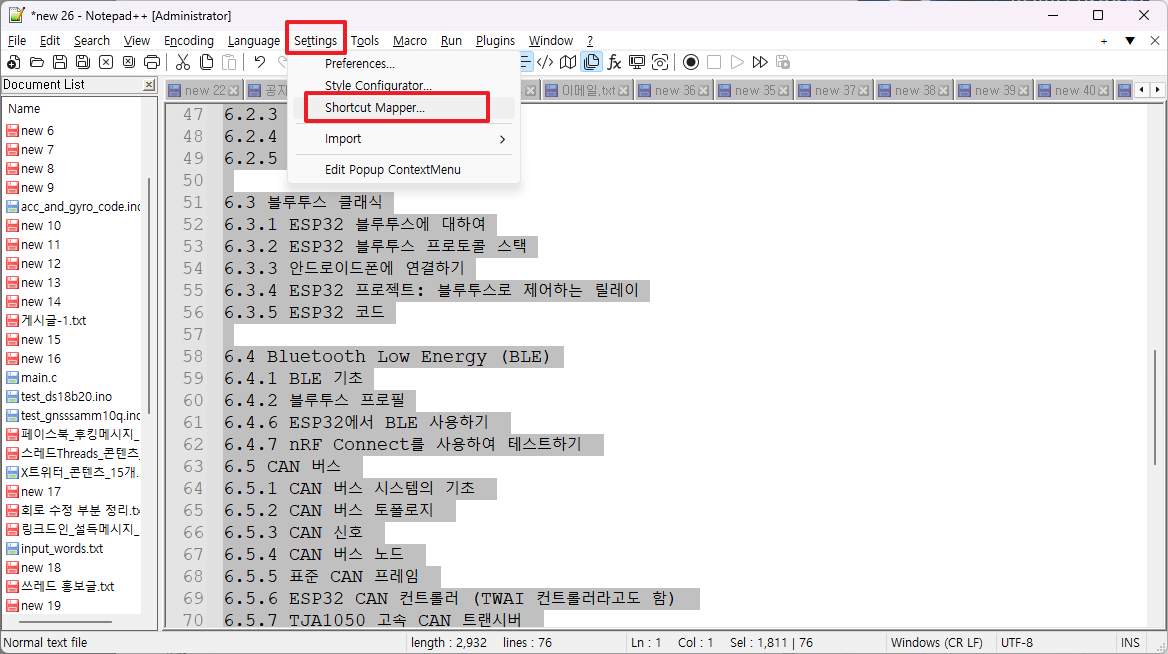Click the Undo arrow icon
Image resolution: width=1168 pixels, height=654 pixels.
[259, 63]
